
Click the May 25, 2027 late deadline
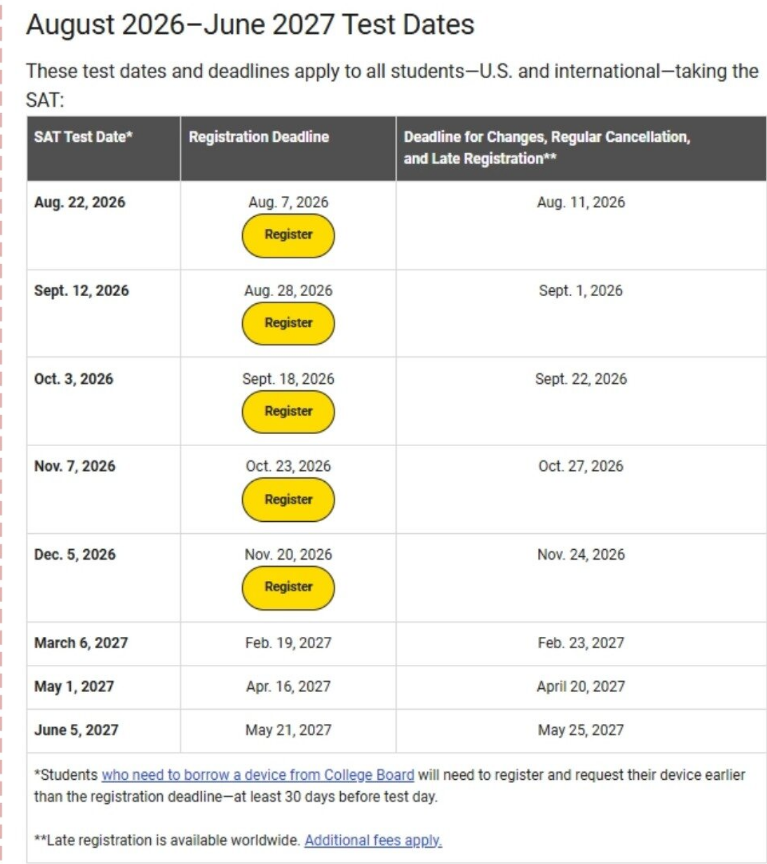tap(581, 730)
